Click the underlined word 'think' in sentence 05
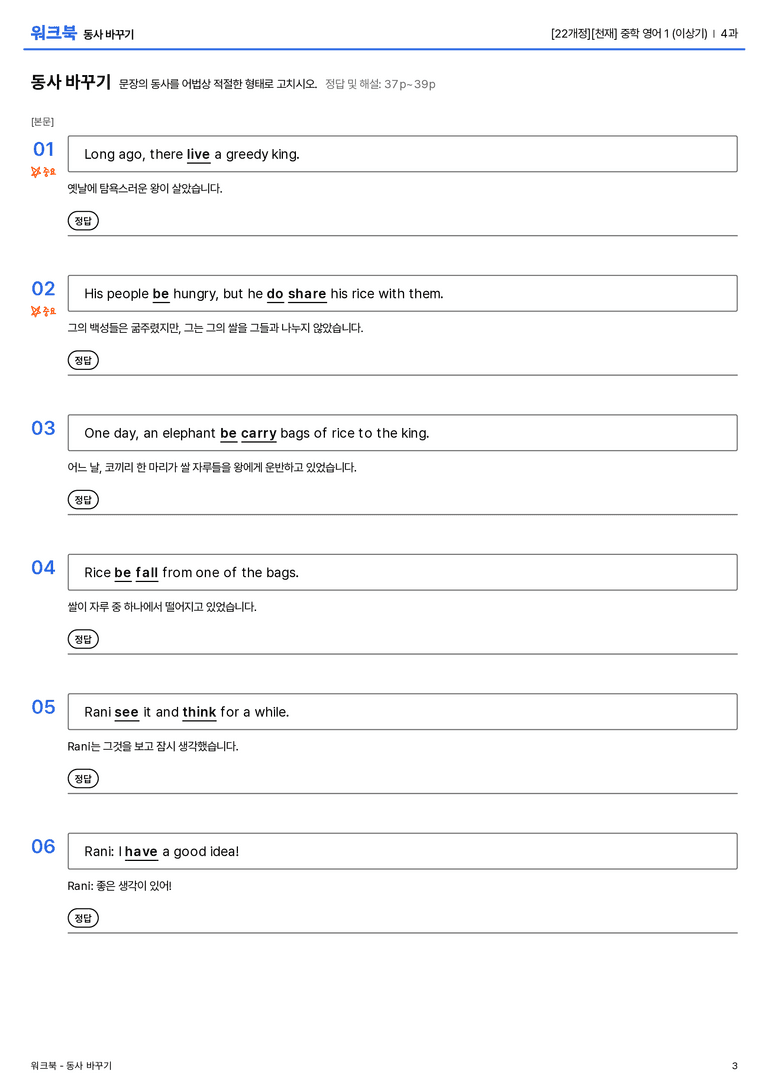The height and width of the screenshot is (1087, 768). (x=200, y=712)
